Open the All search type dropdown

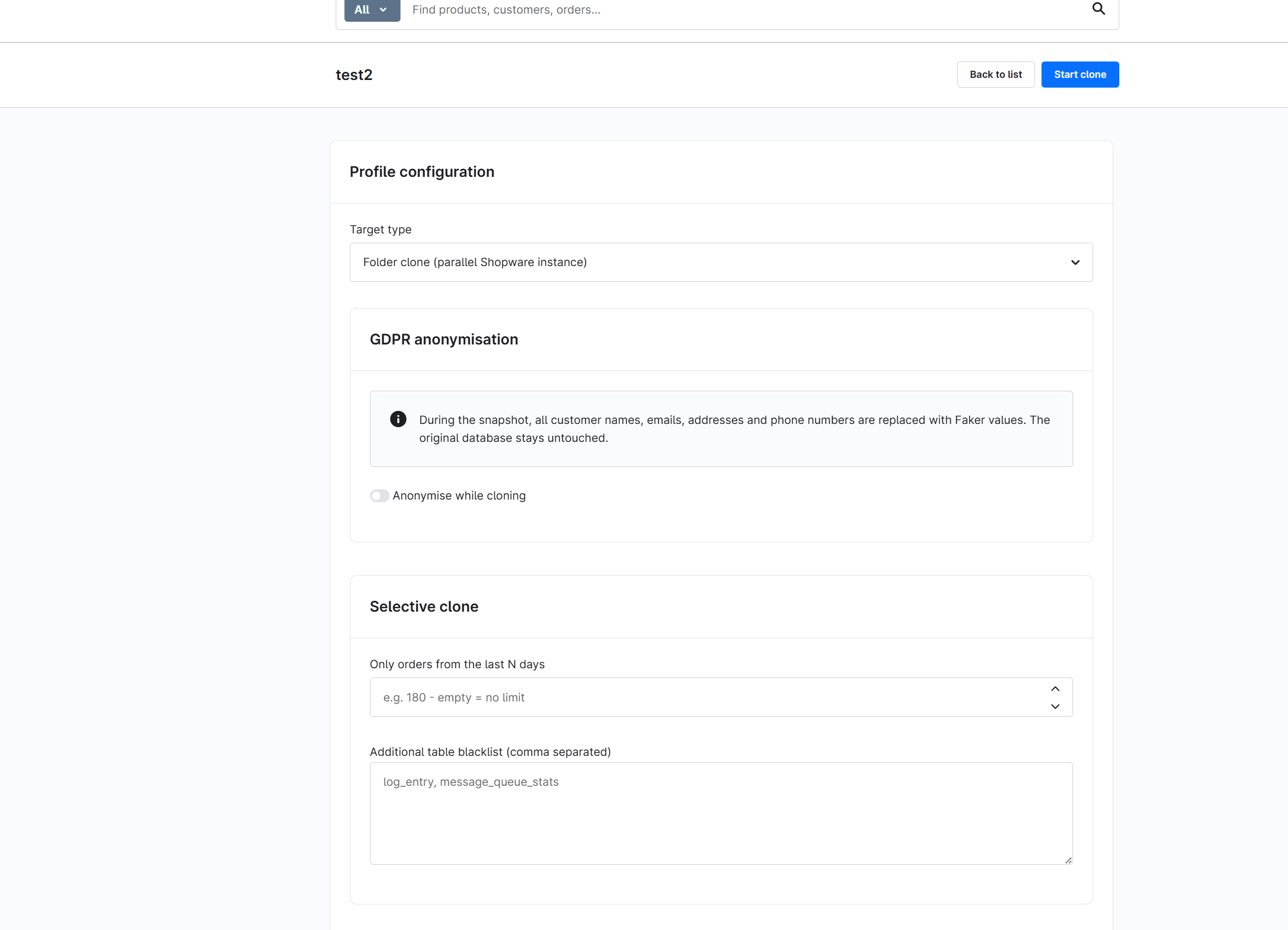point(372,10)
